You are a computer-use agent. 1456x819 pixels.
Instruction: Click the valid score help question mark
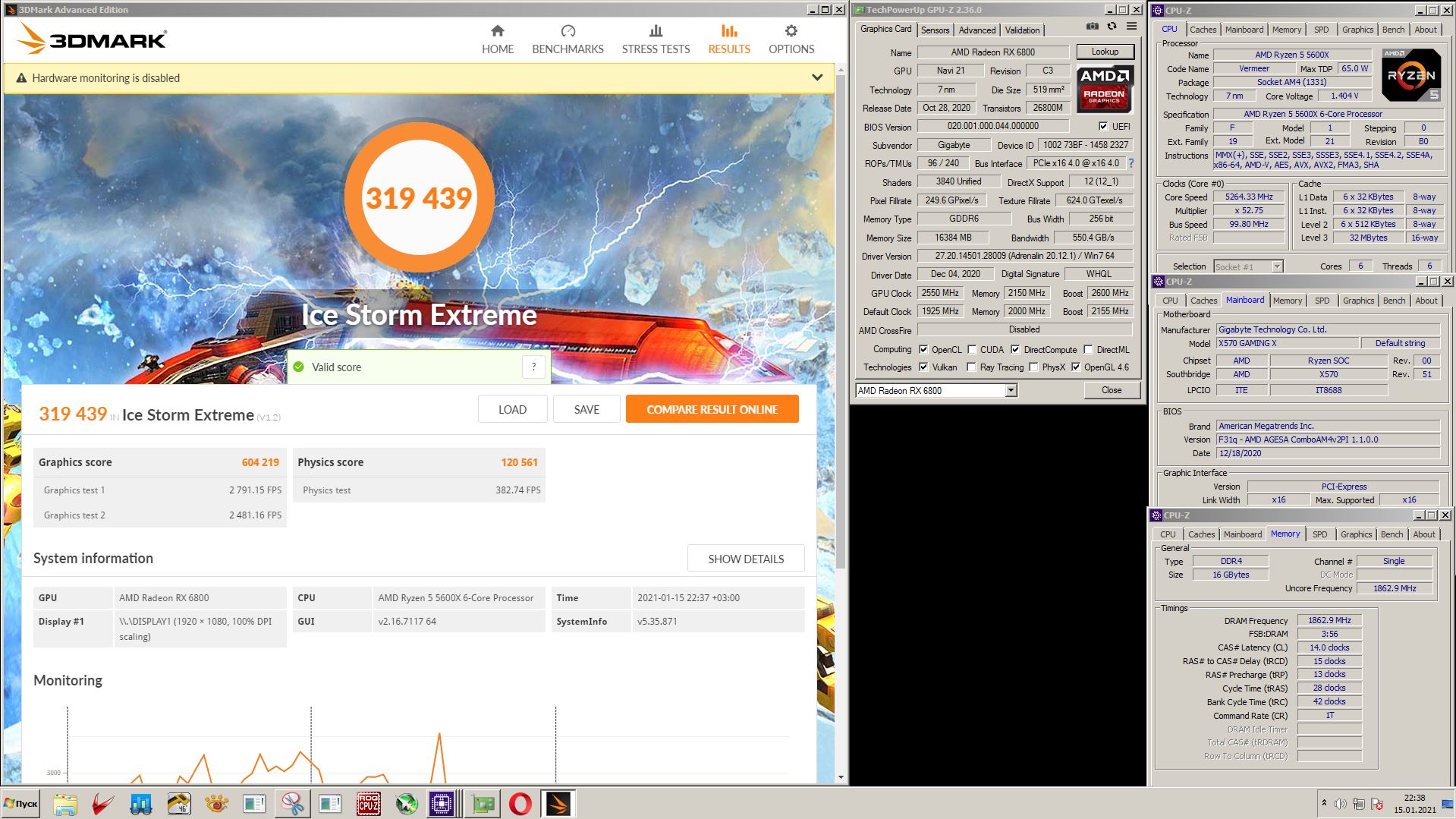point(533,367)
